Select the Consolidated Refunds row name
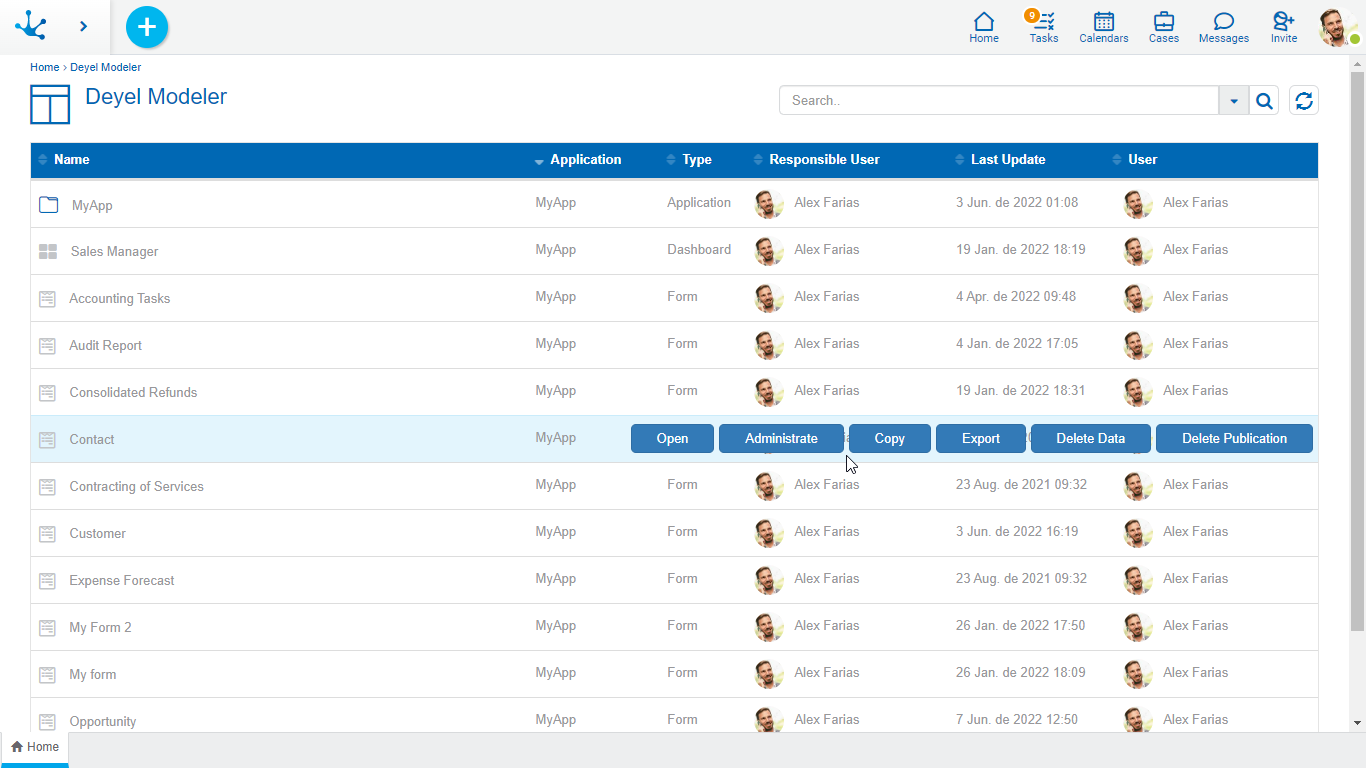 133,393
